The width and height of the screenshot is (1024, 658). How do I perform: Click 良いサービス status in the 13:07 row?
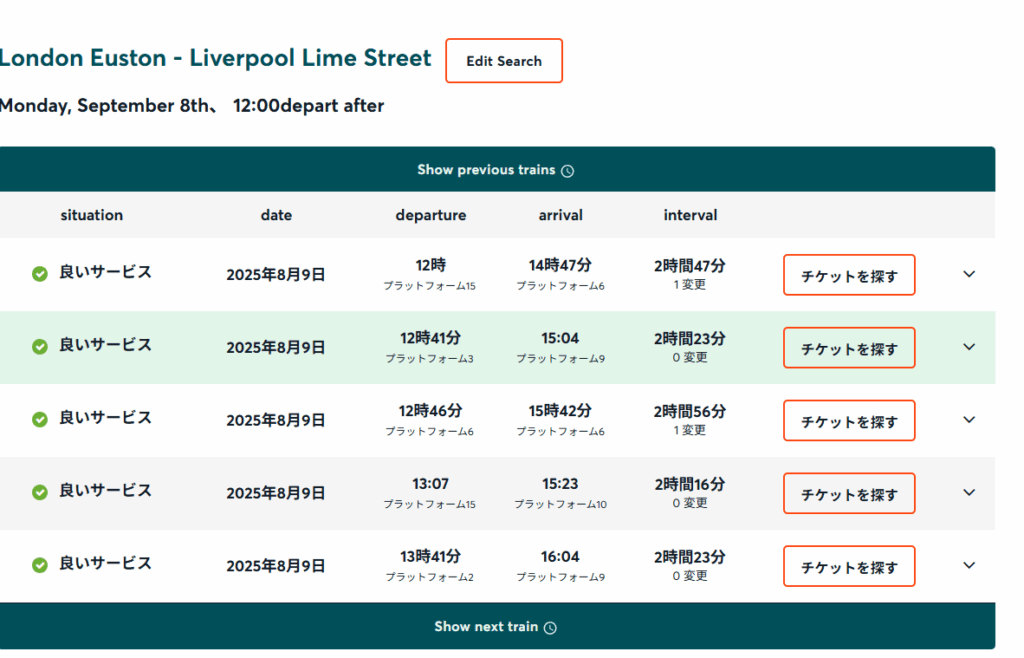[105, 490]
